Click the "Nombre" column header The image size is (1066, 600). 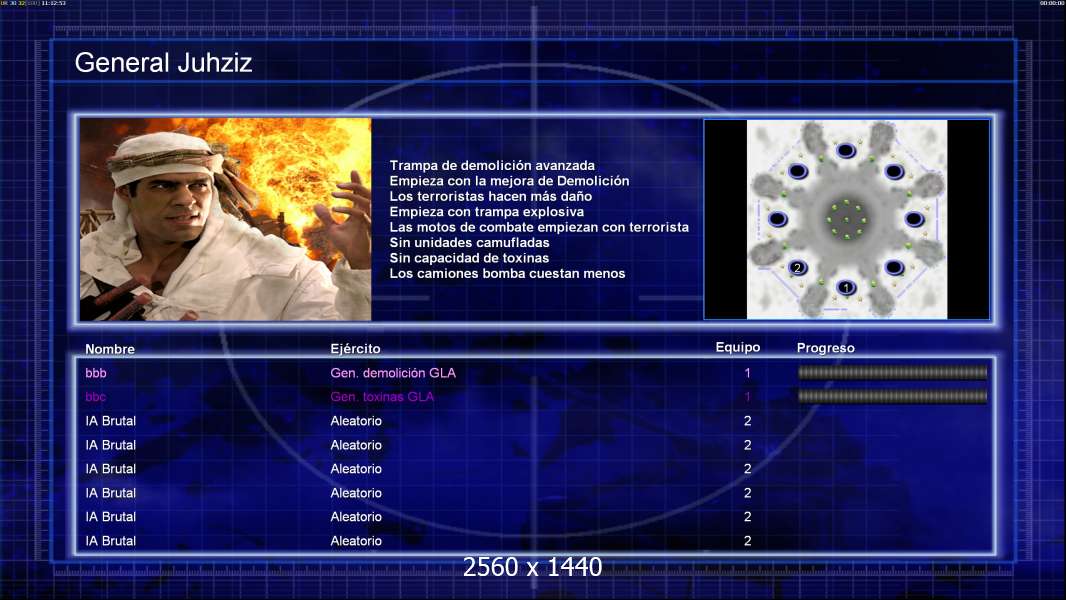(110, 349)
